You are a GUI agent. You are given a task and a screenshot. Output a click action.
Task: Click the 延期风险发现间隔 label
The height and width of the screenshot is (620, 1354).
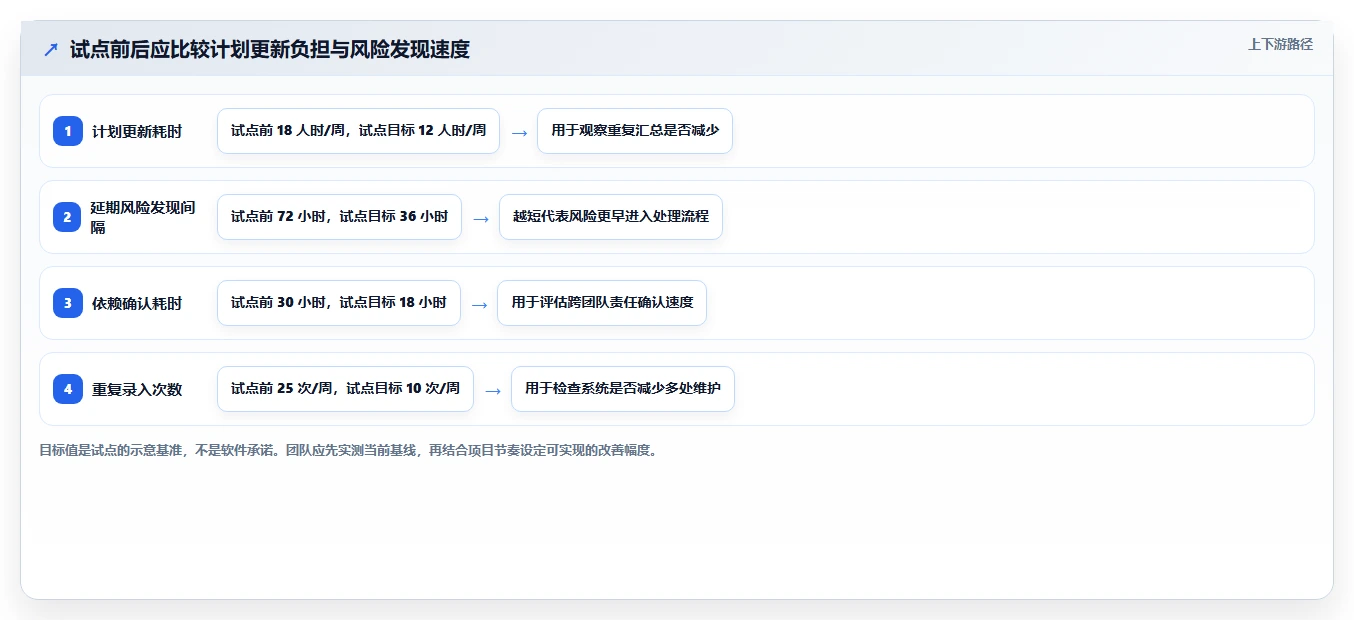pyautogui.click(x=143, y=217)
